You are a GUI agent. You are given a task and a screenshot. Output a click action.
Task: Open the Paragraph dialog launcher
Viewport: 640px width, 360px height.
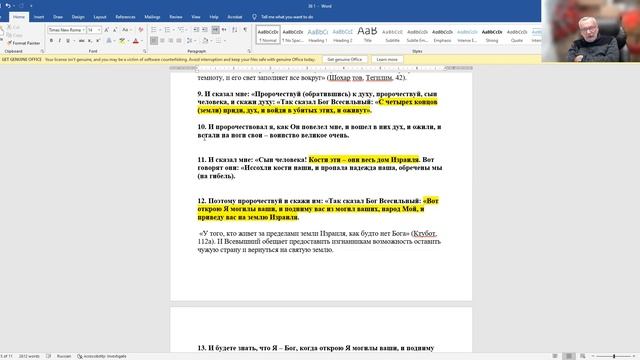pos(249,51)
